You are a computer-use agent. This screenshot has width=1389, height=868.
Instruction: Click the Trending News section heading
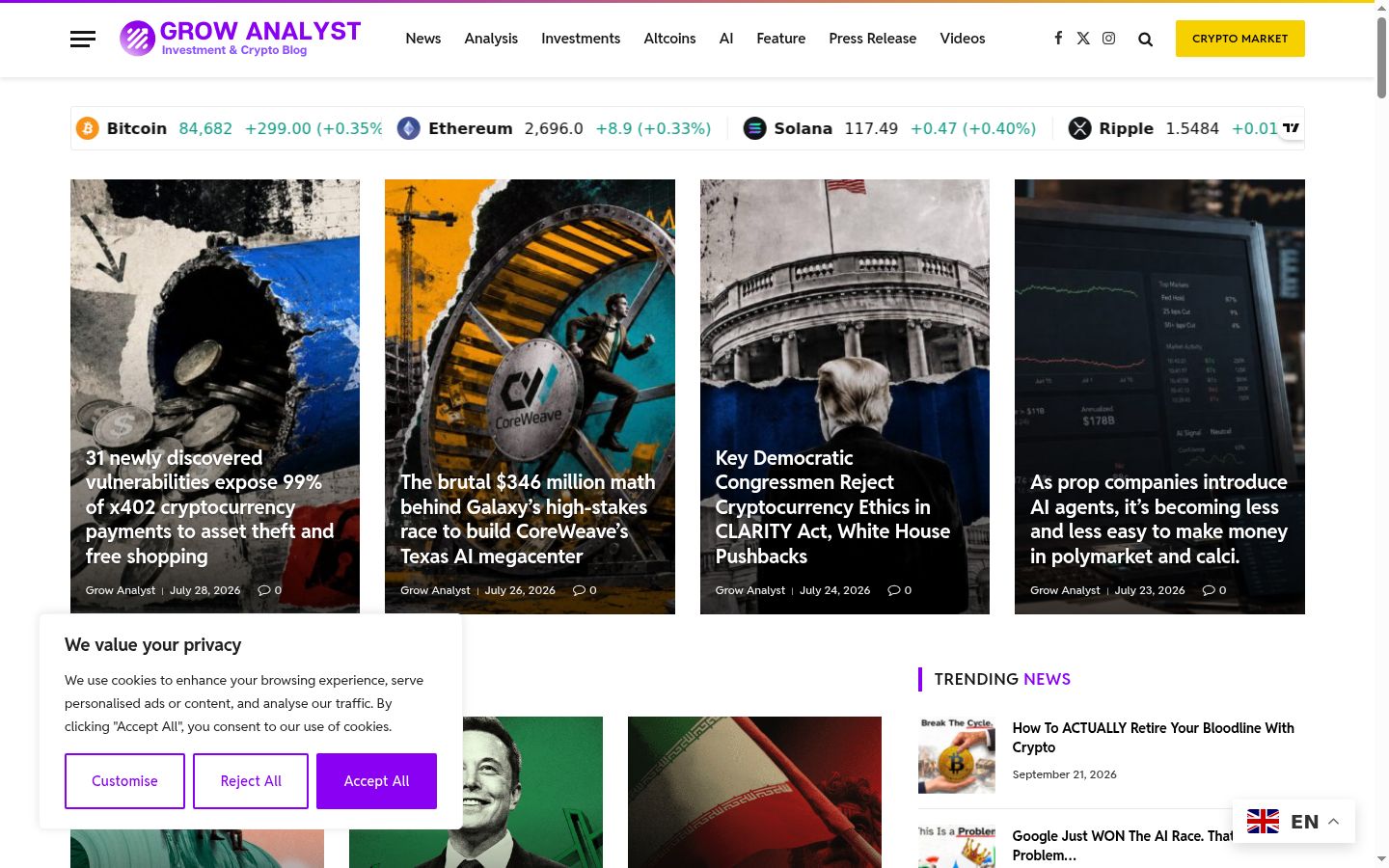point(1002,679)
